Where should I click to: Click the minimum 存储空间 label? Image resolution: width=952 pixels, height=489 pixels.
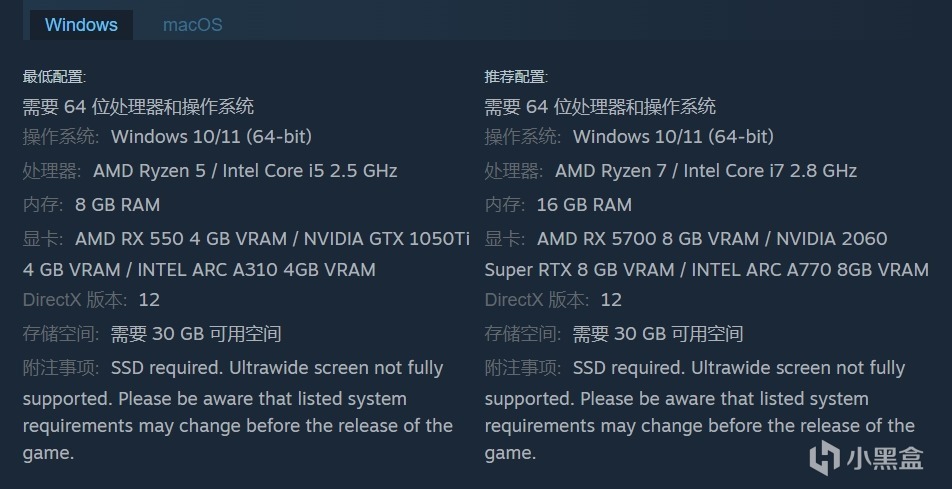point(61,333)
